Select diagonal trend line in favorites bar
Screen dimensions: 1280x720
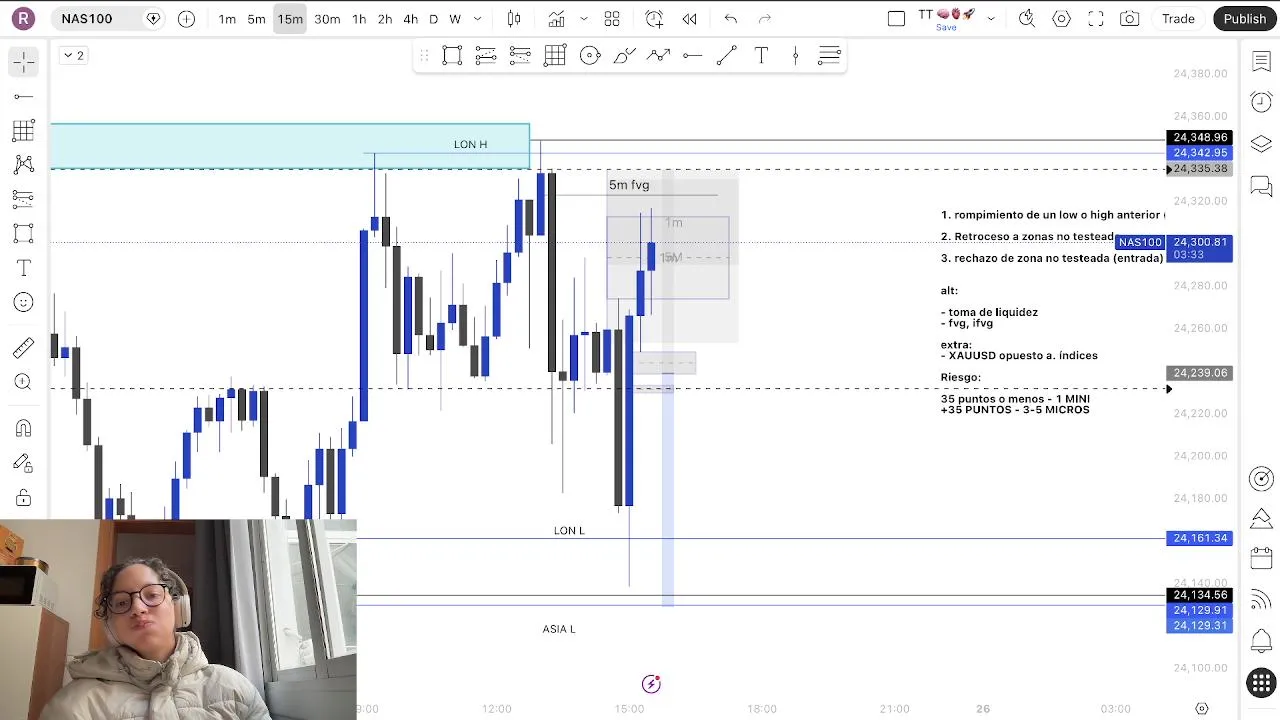point(727,56)
